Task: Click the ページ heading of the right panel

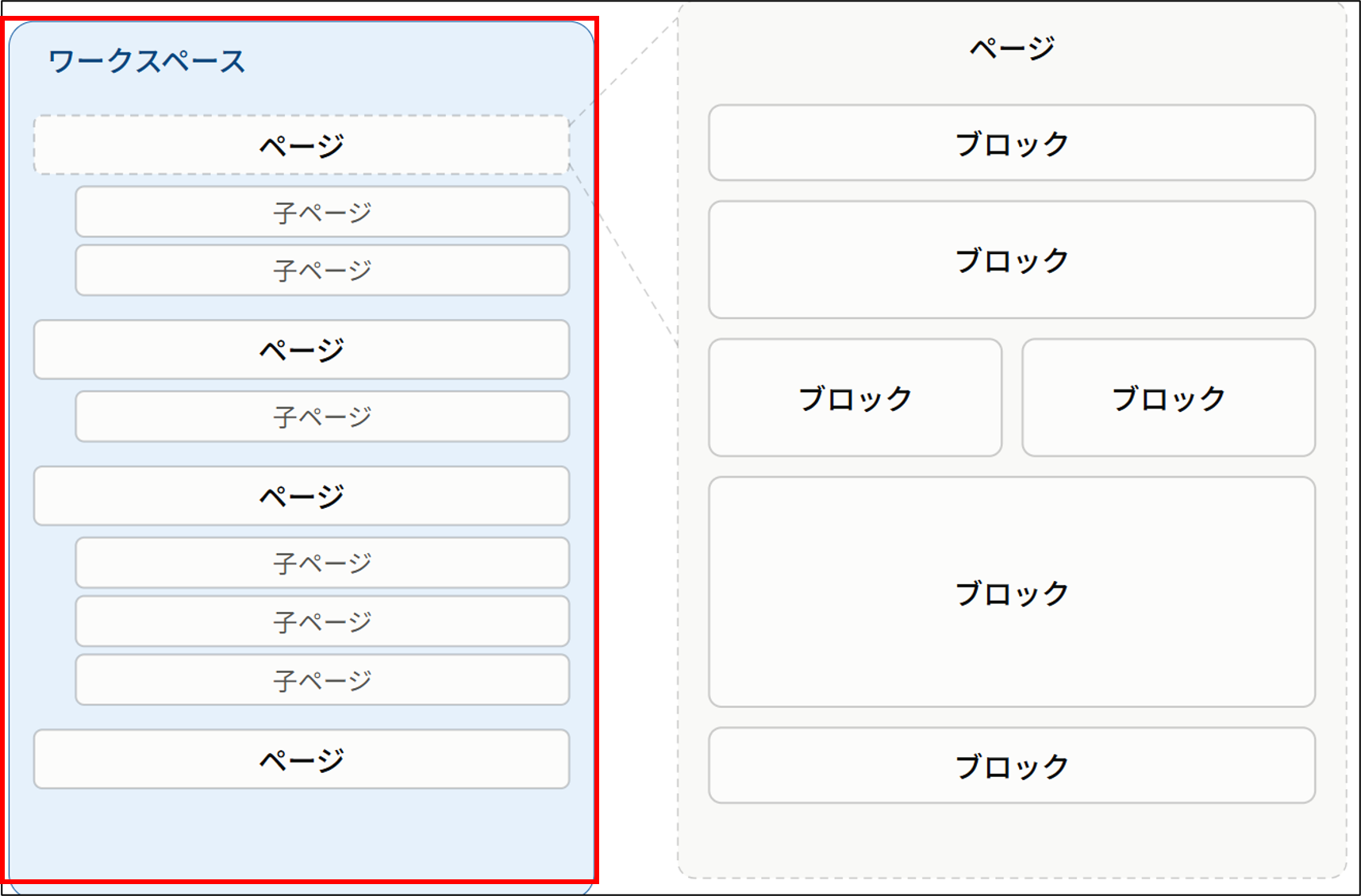Action: pos(1012,48)
